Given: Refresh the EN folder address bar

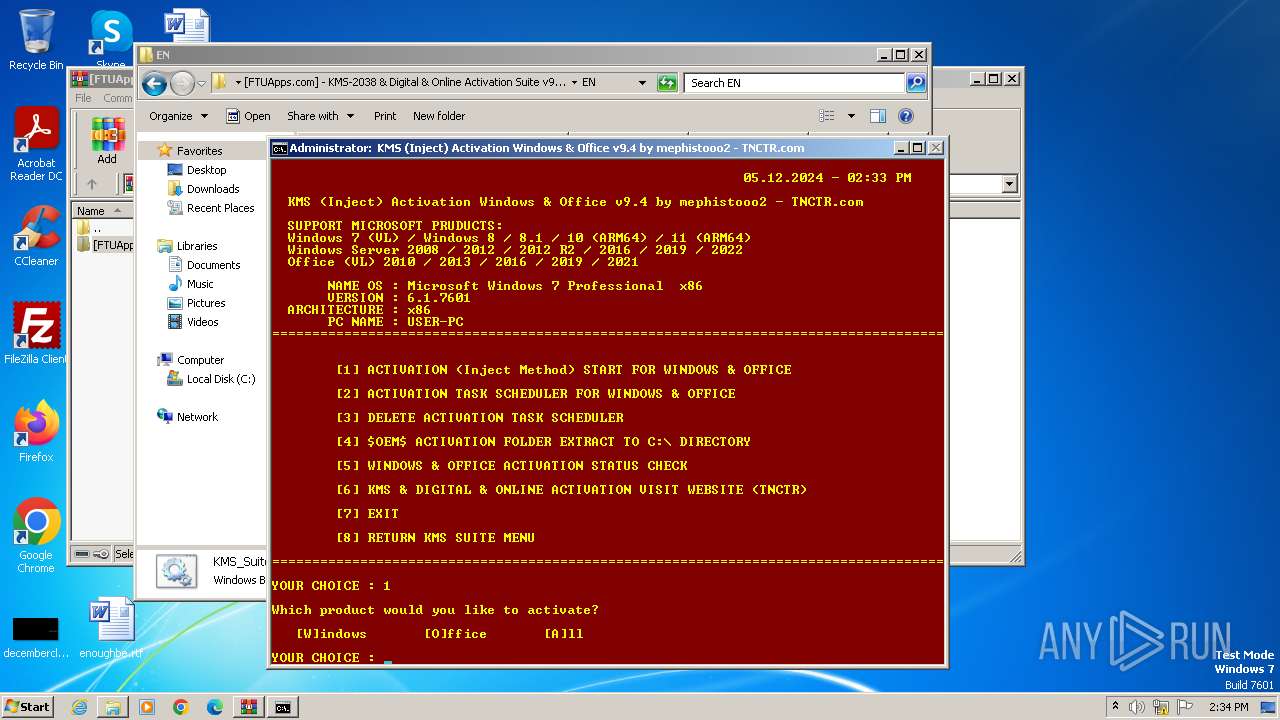Looking at the screenshot, I should [x=667, y=83].
